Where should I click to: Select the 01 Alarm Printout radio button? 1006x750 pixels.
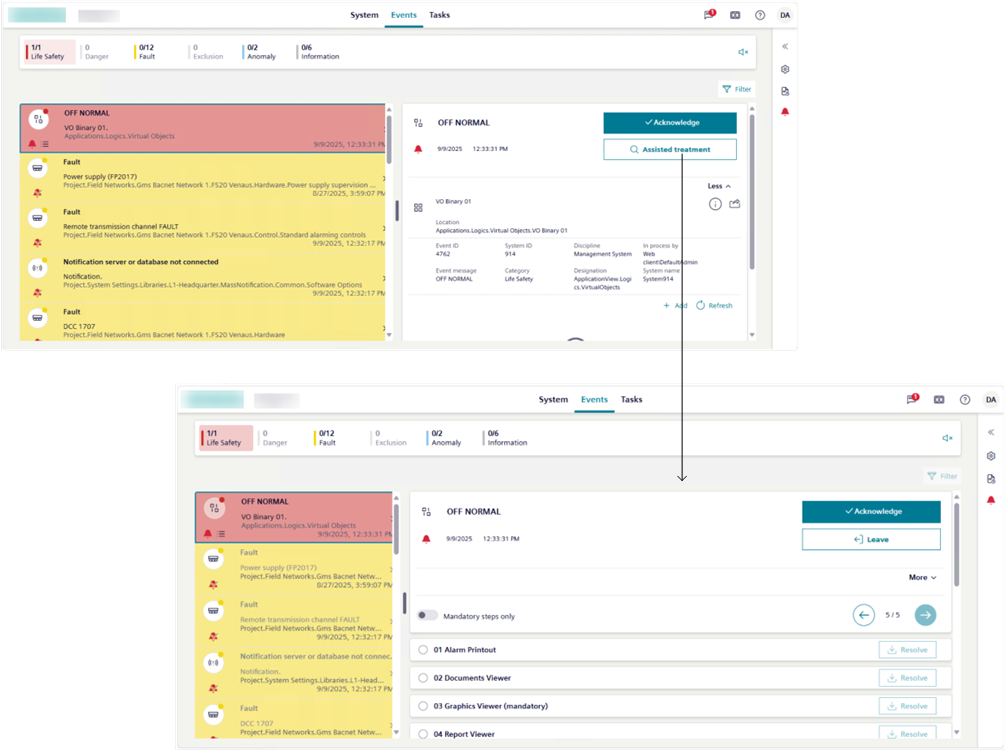click(423, 650)
